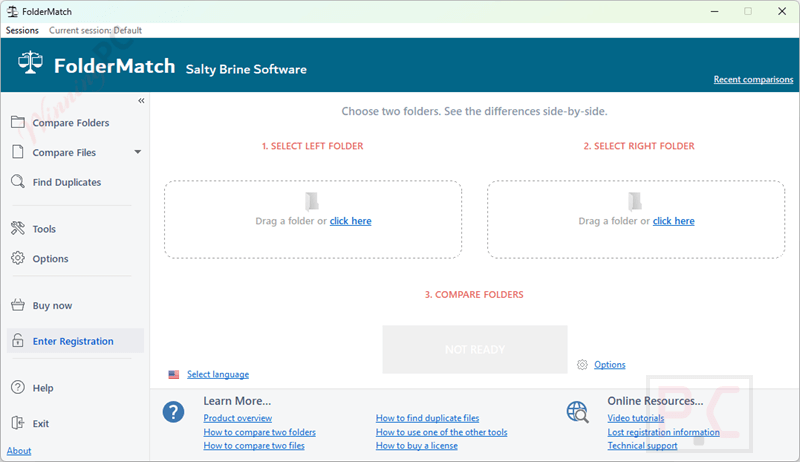Click the blue Learn More question icon

coord(173,412)
